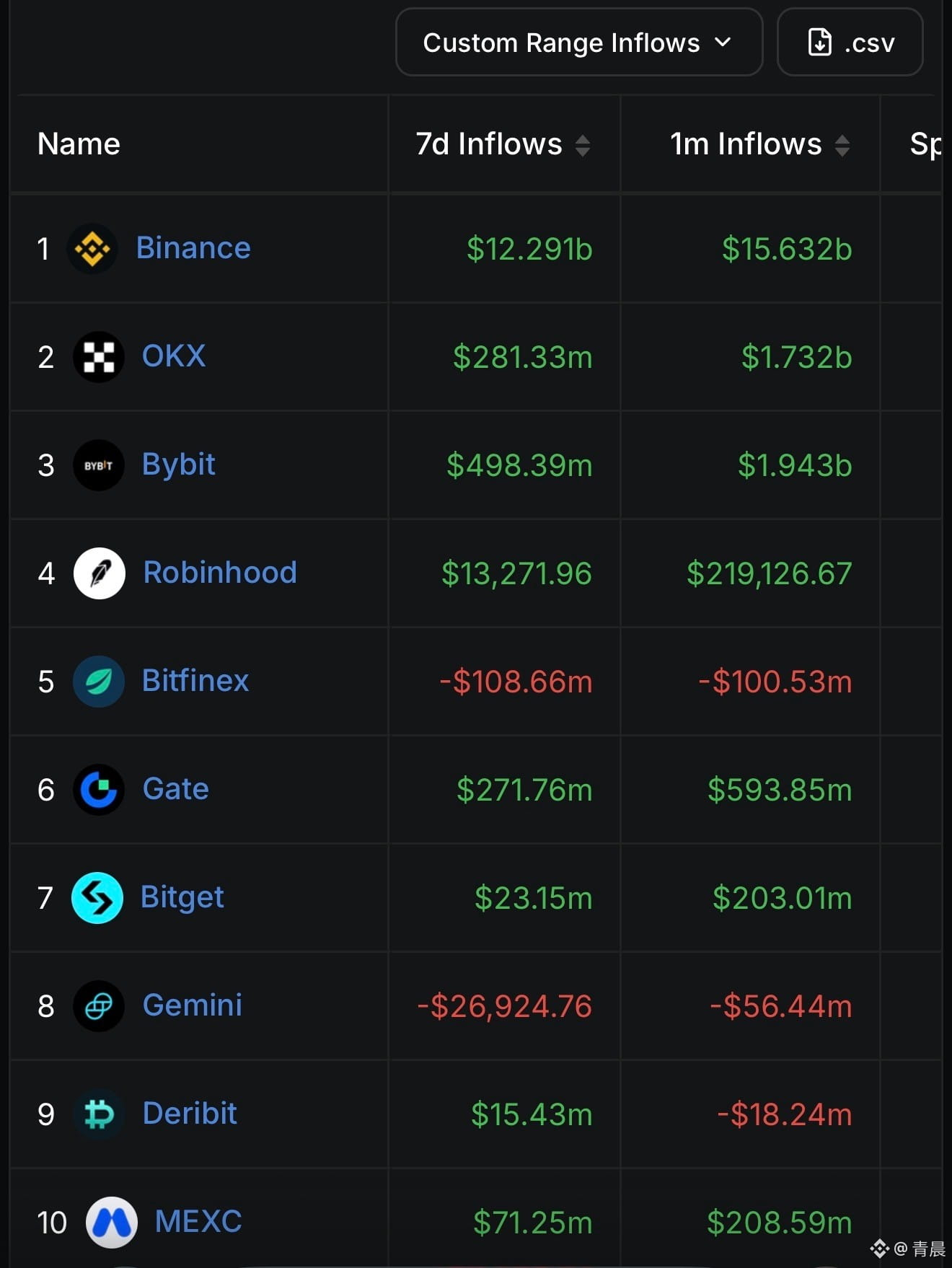
Task: Click the MEXC logo icon
Action: pos(112,1223)
